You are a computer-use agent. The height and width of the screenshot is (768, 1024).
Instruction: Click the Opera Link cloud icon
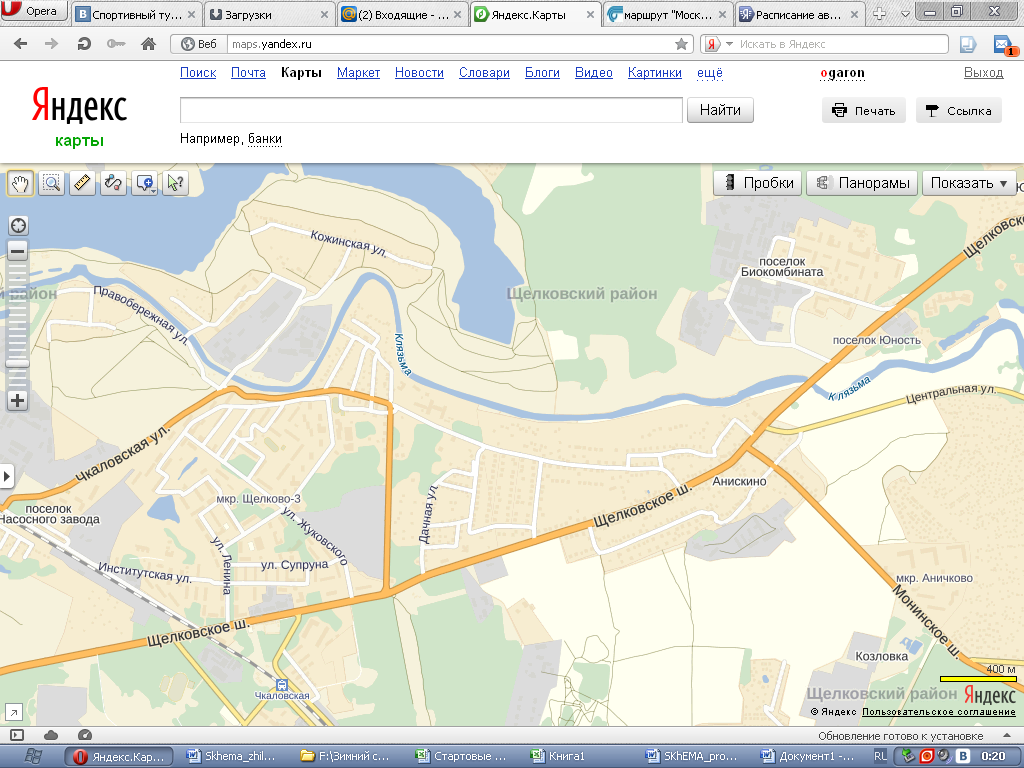click(x=51, y=735)
